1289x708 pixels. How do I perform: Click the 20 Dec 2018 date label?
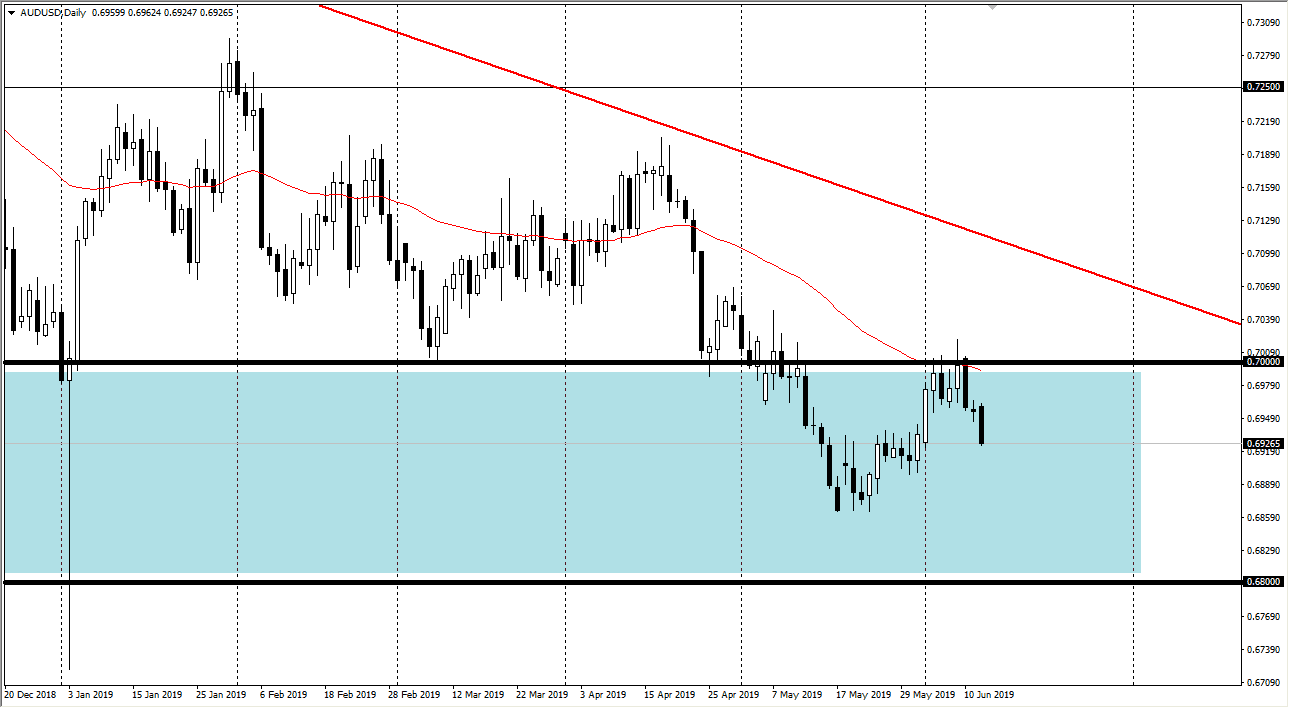pos(29,694)
